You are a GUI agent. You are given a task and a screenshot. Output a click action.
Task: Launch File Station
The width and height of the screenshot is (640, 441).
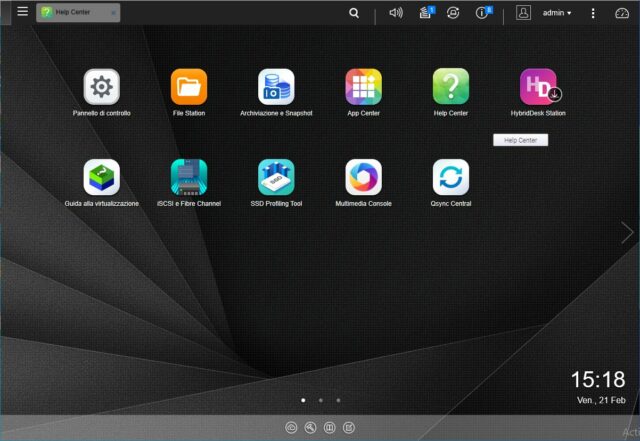pos(189,87)
